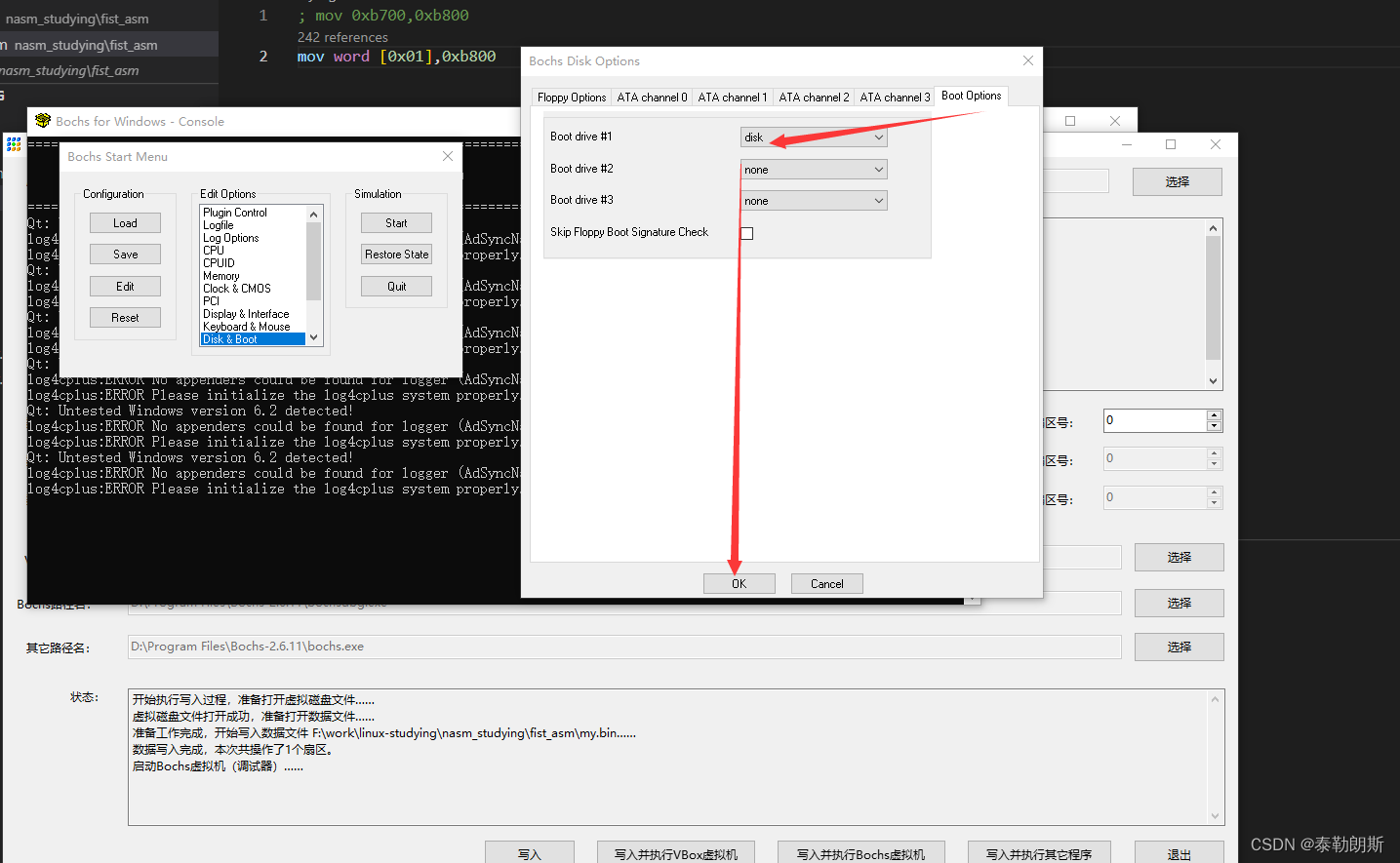Click scroll-up arrow of the upper-right list box
Viewport: 1400px width, 863px height.
click(1214, 228)
